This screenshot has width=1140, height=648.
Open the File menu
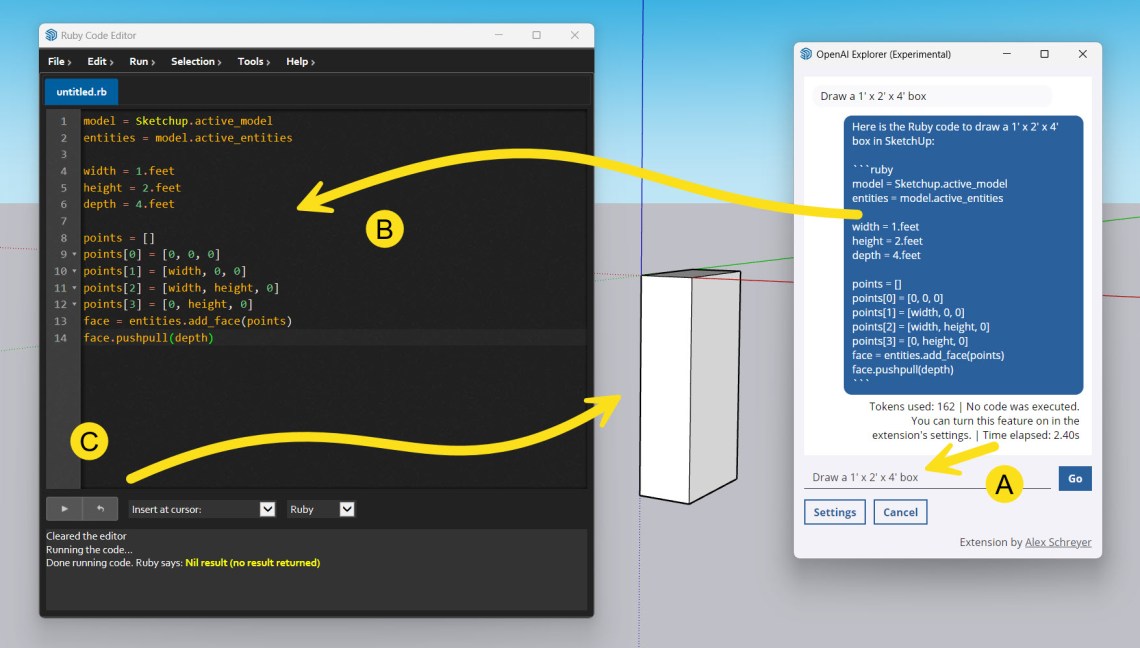pos(60,62)
